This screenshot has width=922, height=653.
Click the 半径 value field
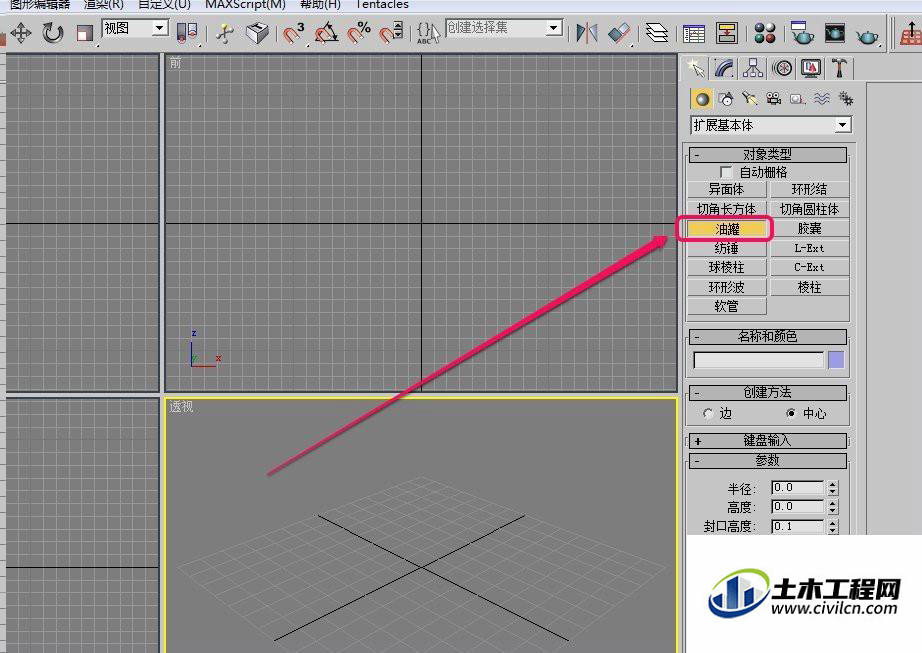(797, 487)
